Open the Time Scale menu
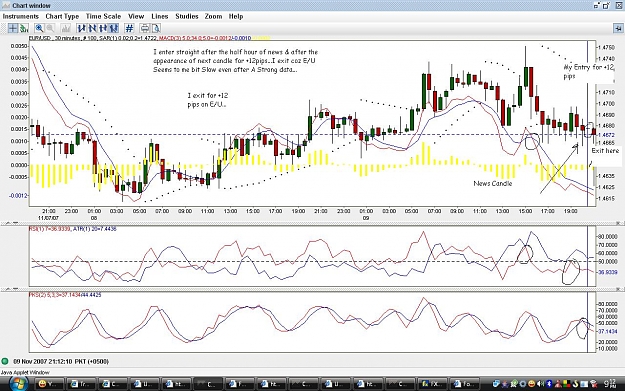Image resolution: width=625 pixels, height=391 pixels. pyautogui.click(x=103, y=16)
